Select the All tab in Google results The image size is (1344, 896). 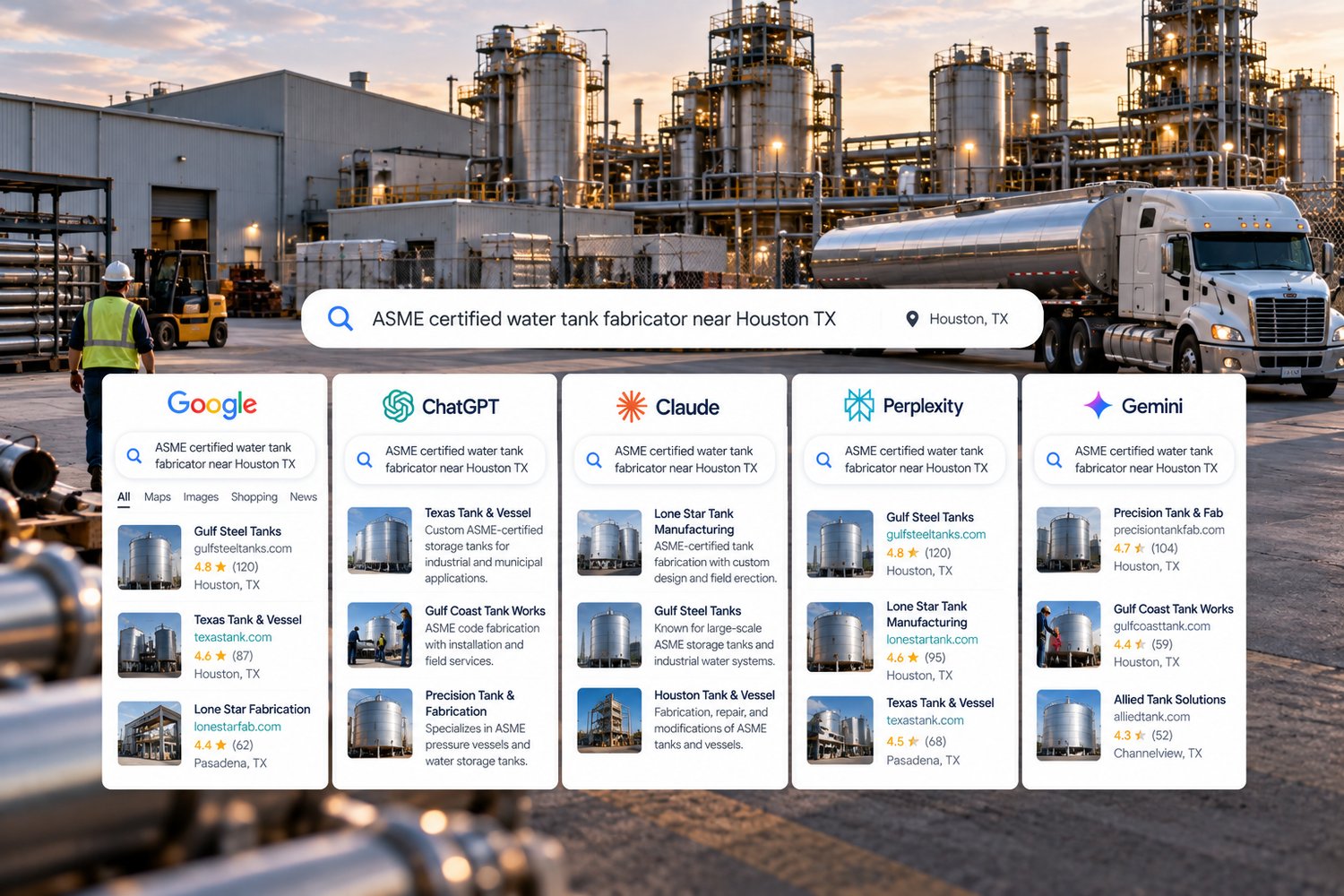pyautogui.click(x=124, y=496)
